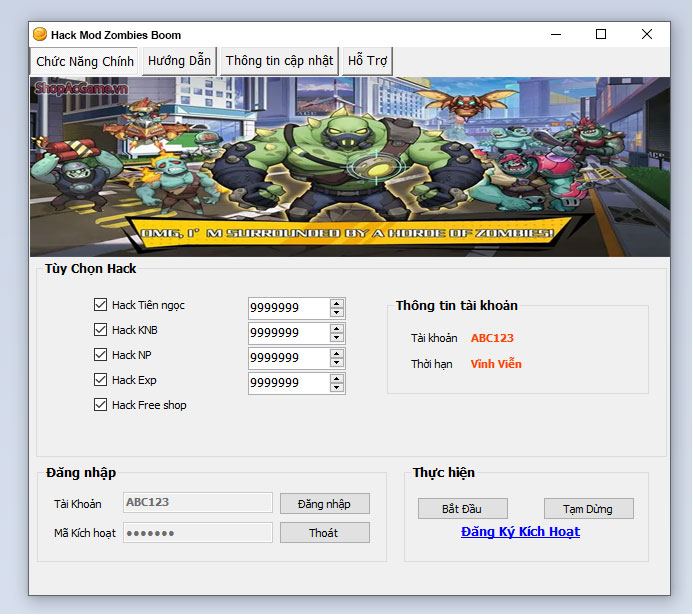Pause with the Tạm Dừng button
Screen dimensions: 693x616
point(588,509)
